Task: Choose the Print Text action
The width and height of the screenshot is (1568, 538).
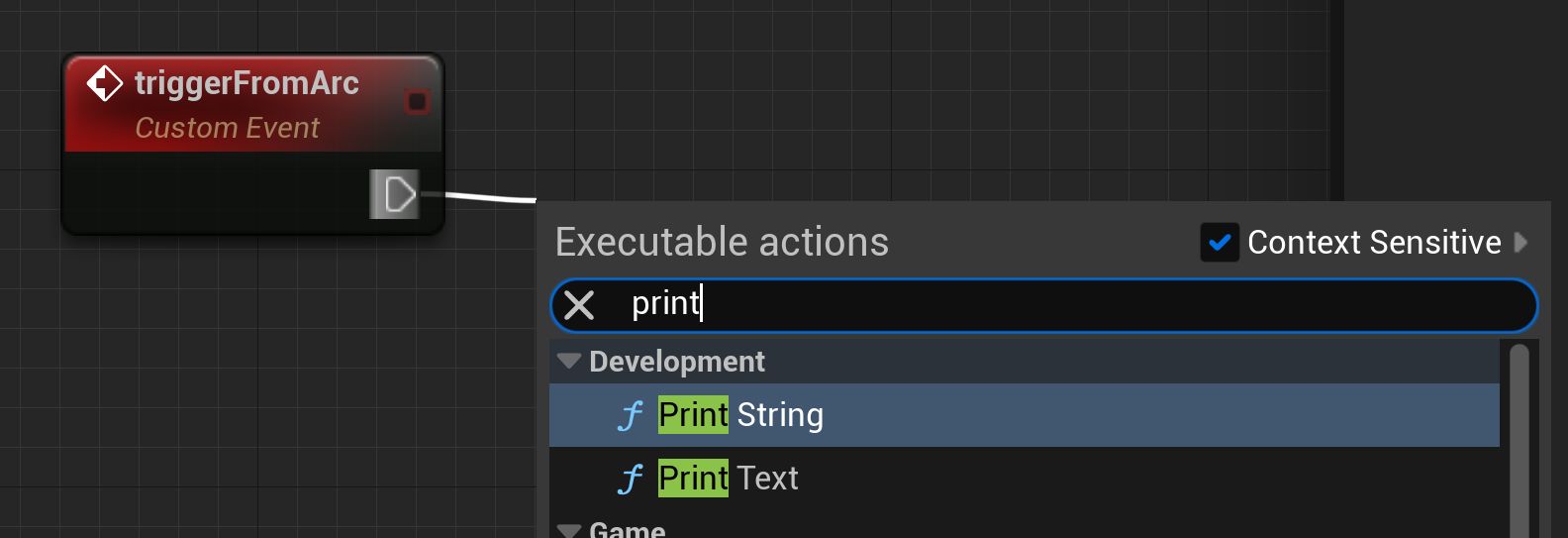Action: (729, 479)
